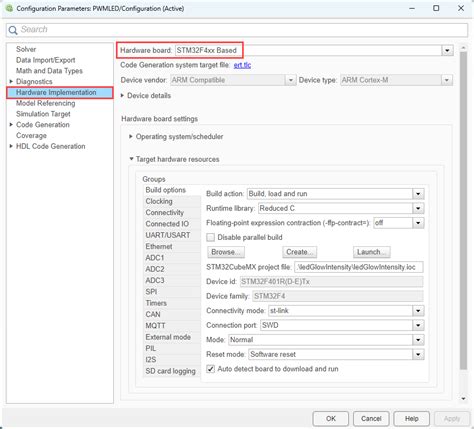Screen dimensions: 474x429
Task: Select the Timers group
Action: 156,303
